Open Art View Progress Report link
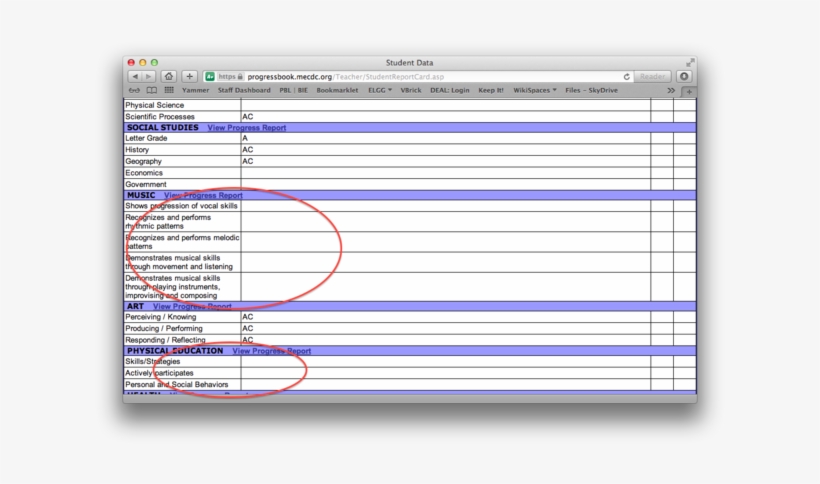Screen dimensions: 820x484 coord(192,306)
